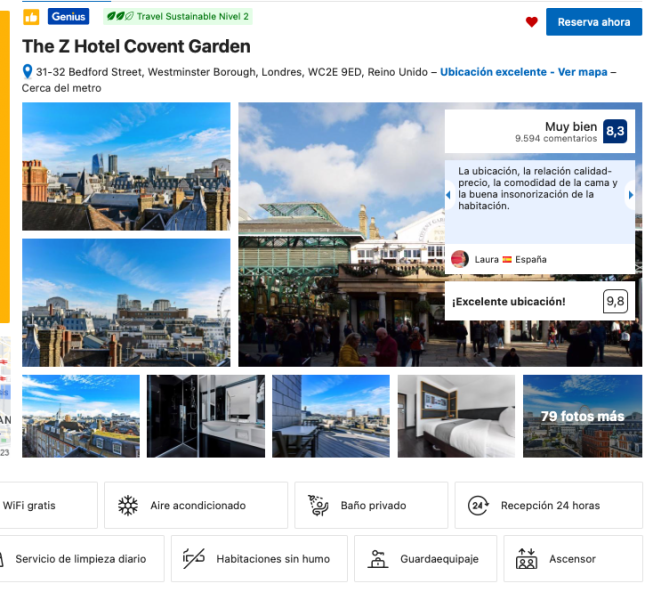653x600 pixels.
Task: Click the ¡Excelente ubicación! label
Action: click(x=508, y=301)
